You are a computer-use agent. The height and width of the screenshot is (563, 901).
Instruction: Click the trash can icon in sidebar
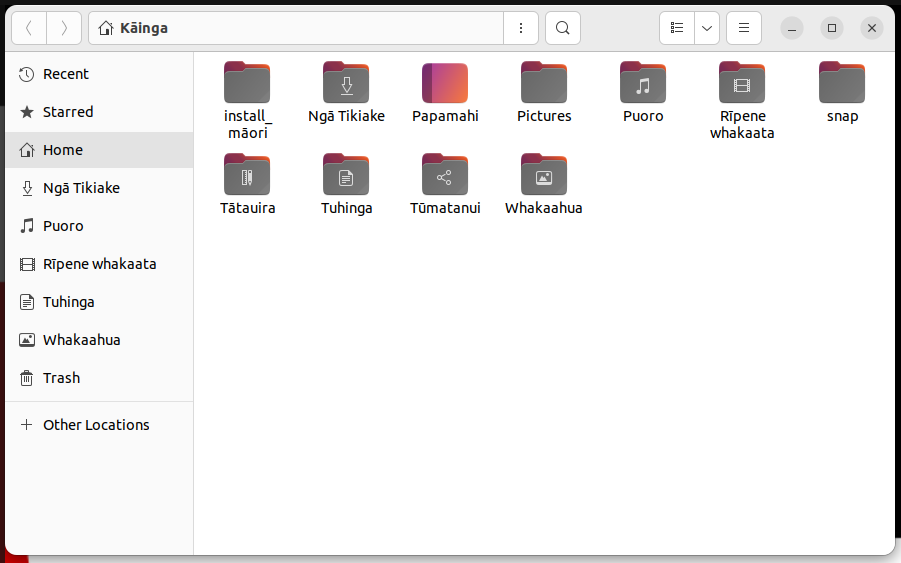26,378
